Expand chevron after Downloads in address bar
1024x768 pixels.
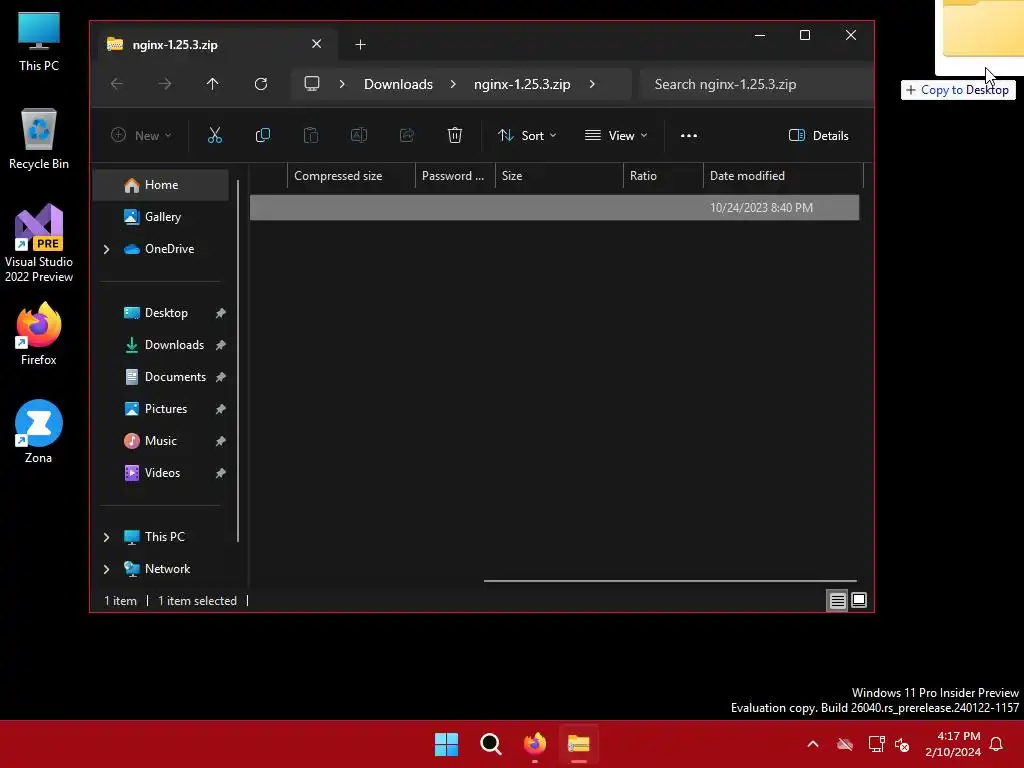[453, 84]
